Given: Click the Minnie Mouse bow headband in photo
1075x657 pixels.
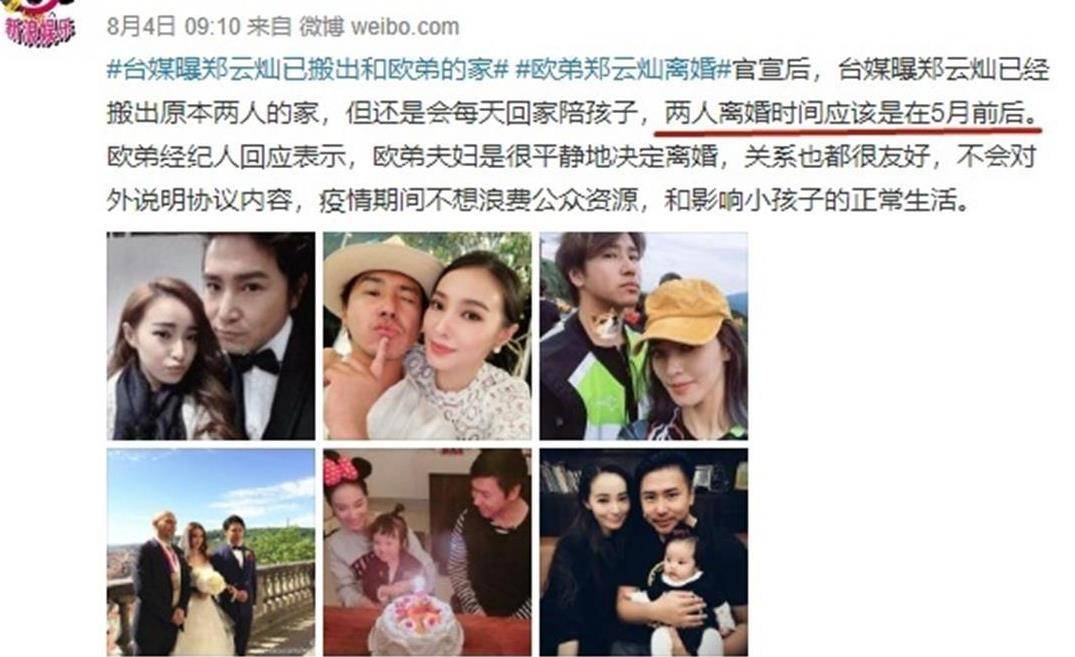Looking at the screenshot, I should tap(341, 468).
